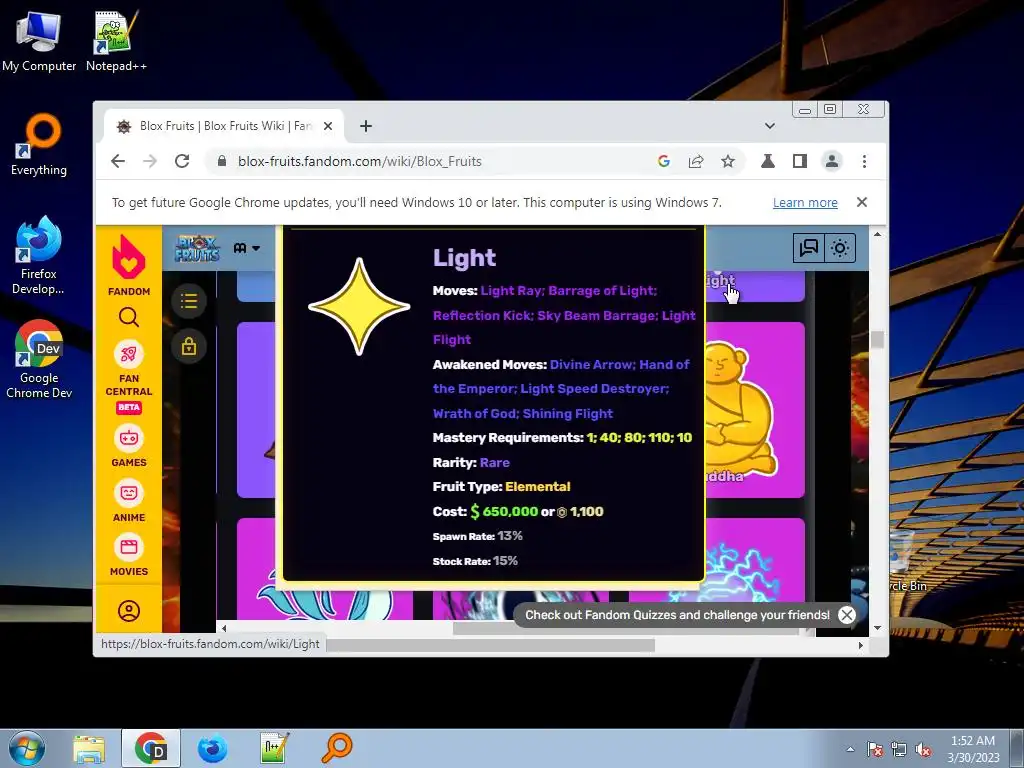The height and width of the screenshot is (768, 1024).
Task: Open Everything search from the taskbar
Action: [336, 749]
